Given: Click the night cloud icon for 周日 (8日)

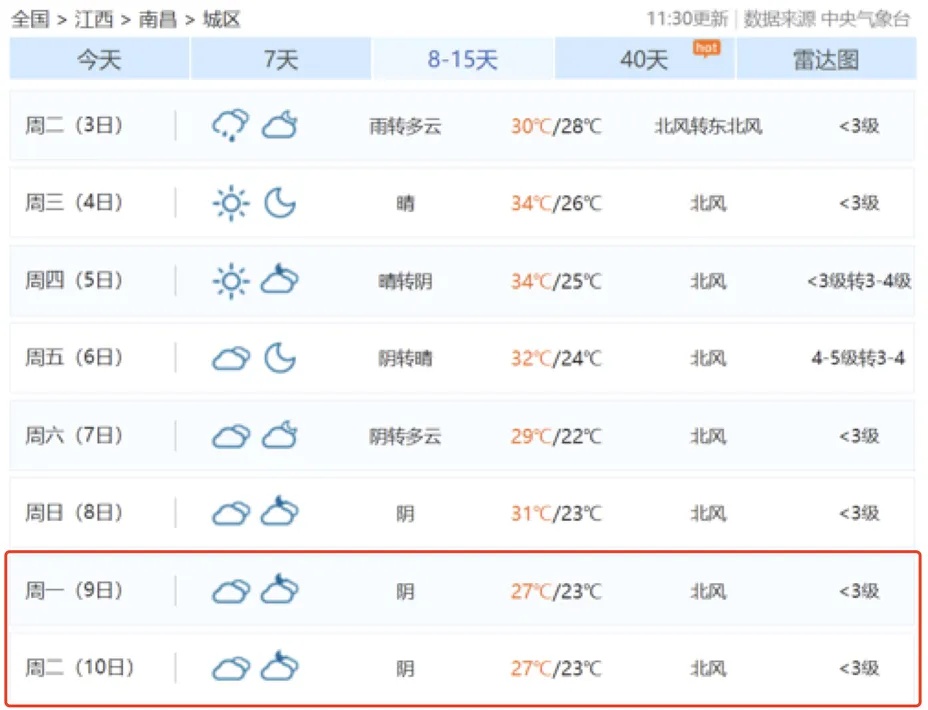Looking at the screenshot, I should point(280,513).
